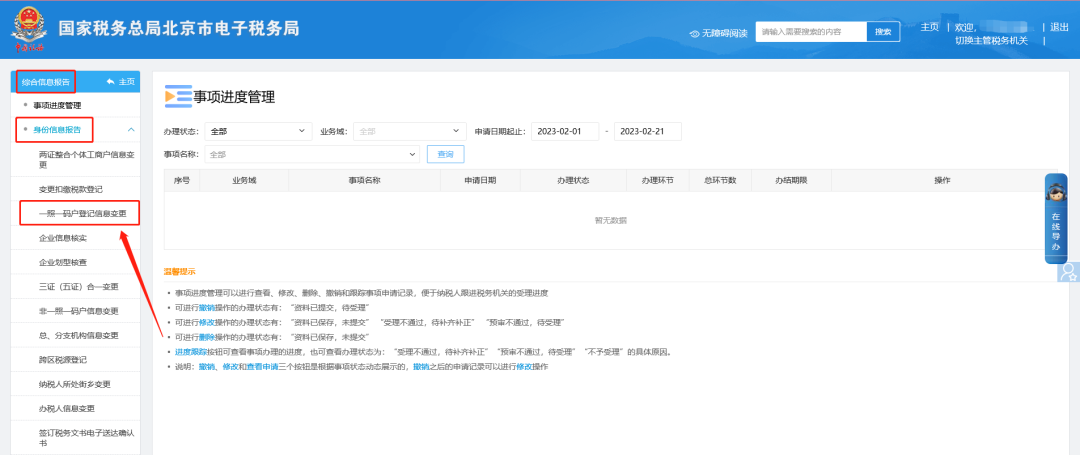Open the 事项名称 dropdown

pos(311,154)
